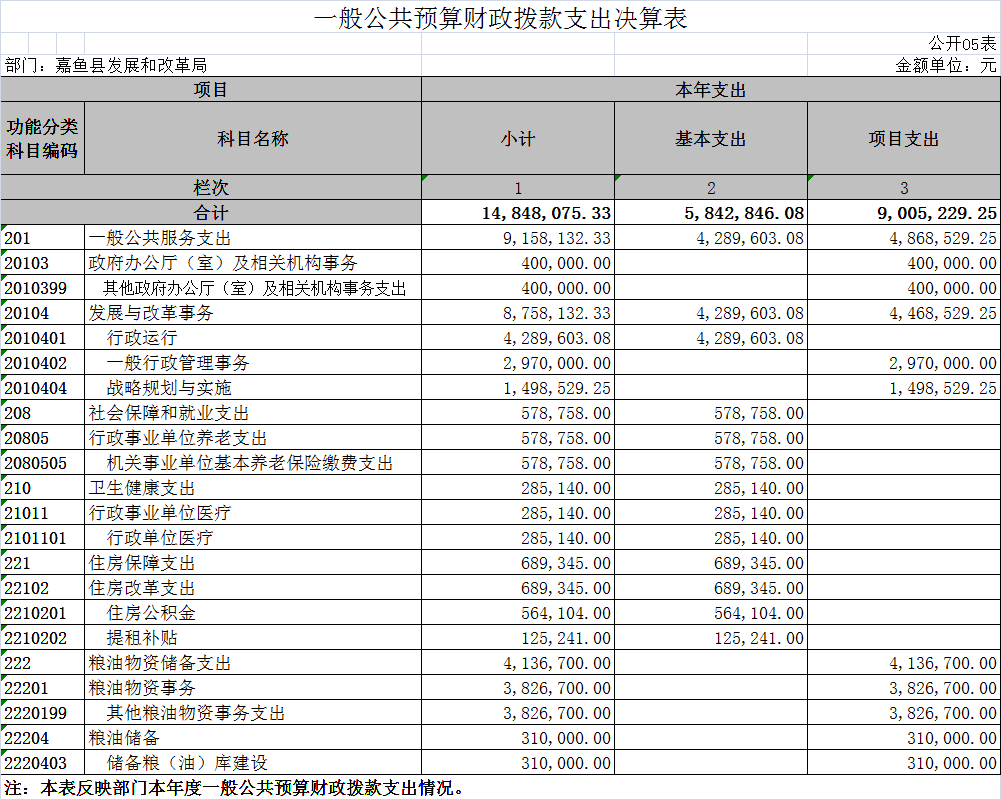This screenshot has width=1001, height=800.
Task: Select the 项目支出 column header
Action: pos(904,138)
